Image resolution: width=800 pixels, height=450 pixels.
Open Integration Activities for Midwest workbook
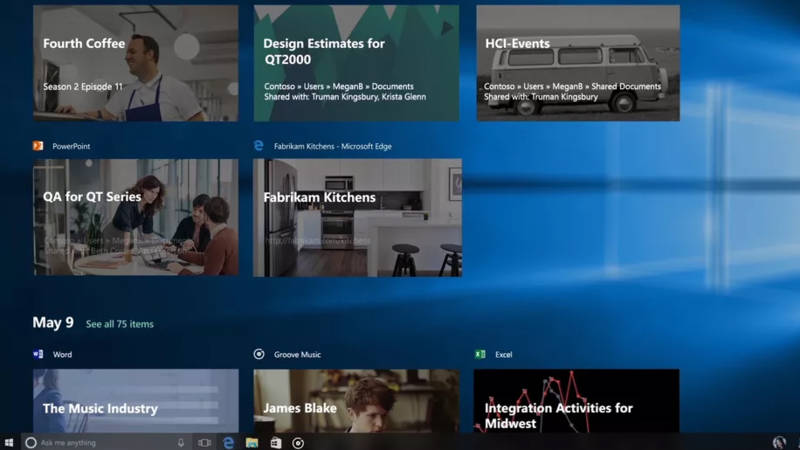coord(577,401)
